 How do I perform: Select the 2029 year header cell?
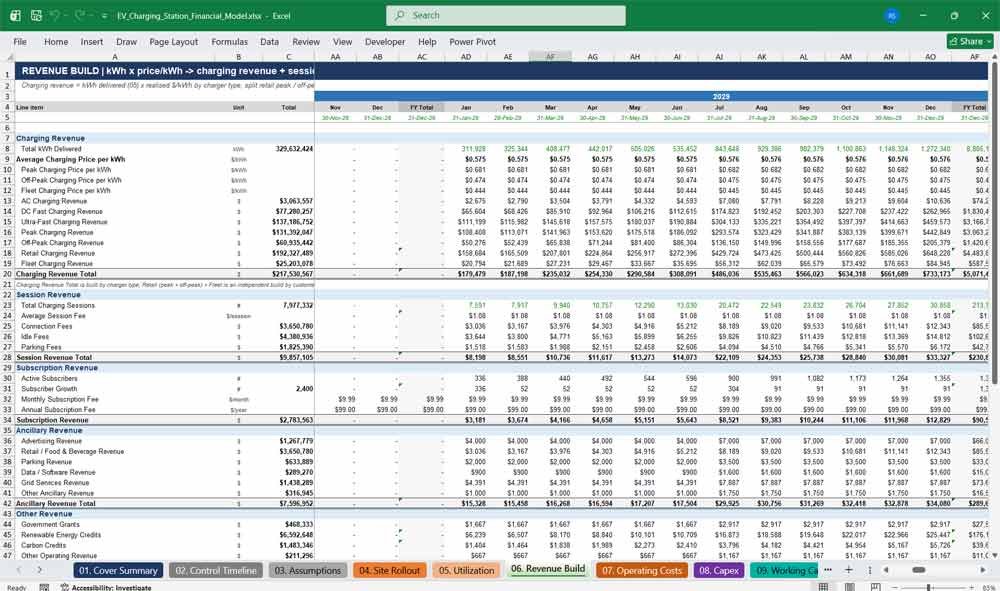[721, 96]
